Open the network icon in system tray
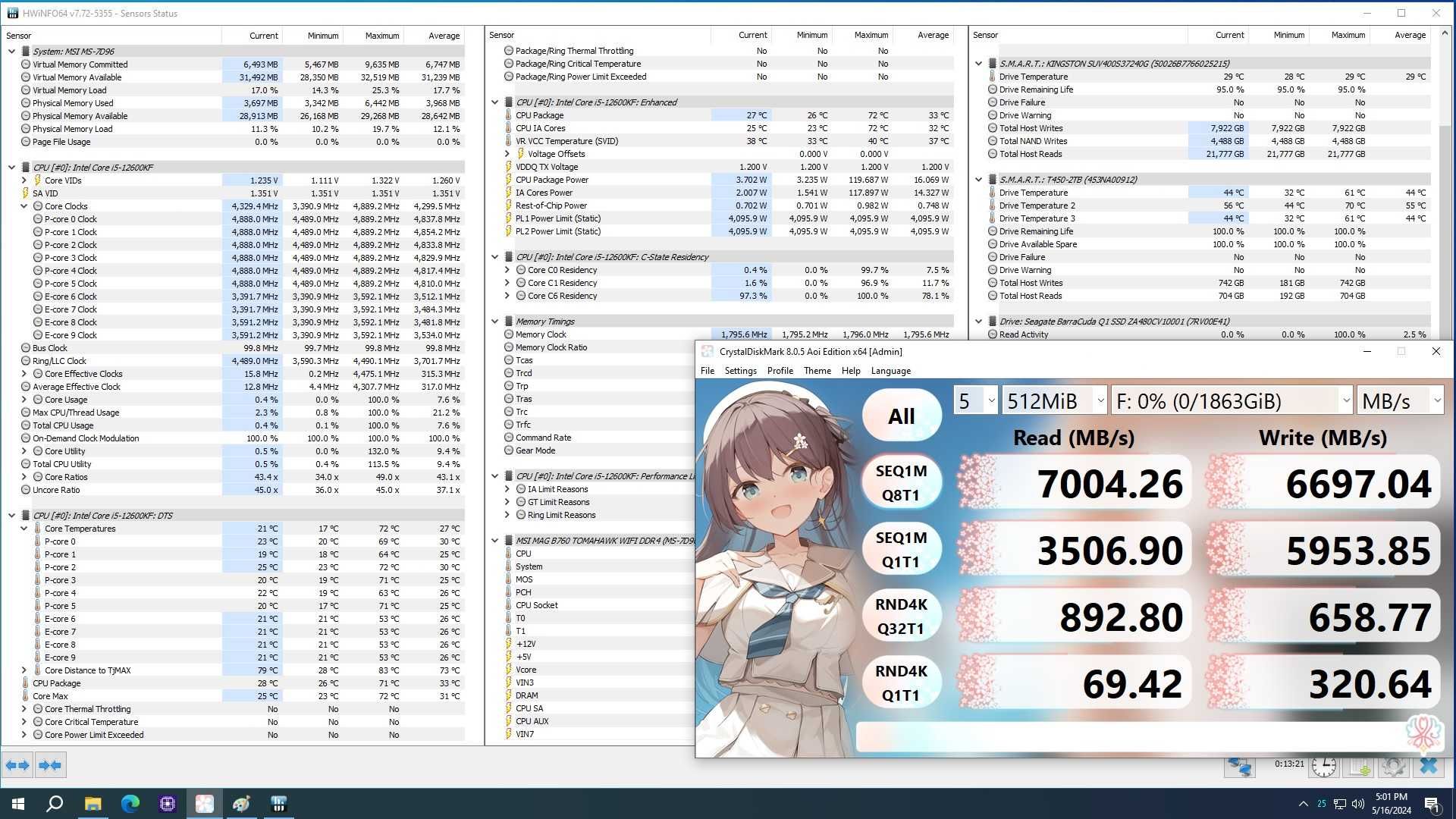1456x819 pixels. pos(1340,804)
